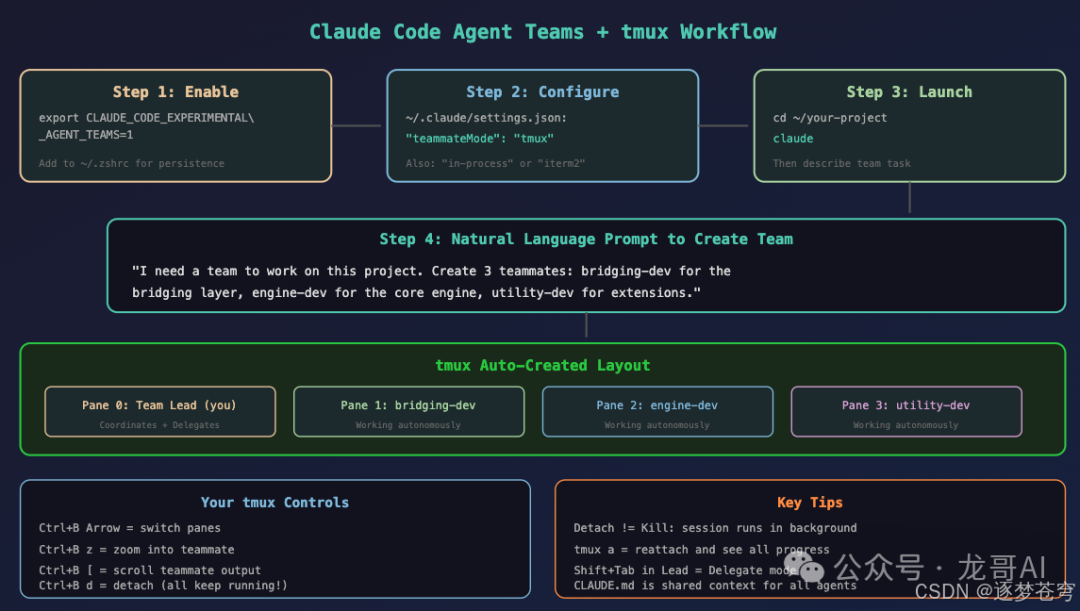Select the "Step 4: Natural Language Prompt to Create Team" heading
1080x611 pixels.
pos(586,240)
